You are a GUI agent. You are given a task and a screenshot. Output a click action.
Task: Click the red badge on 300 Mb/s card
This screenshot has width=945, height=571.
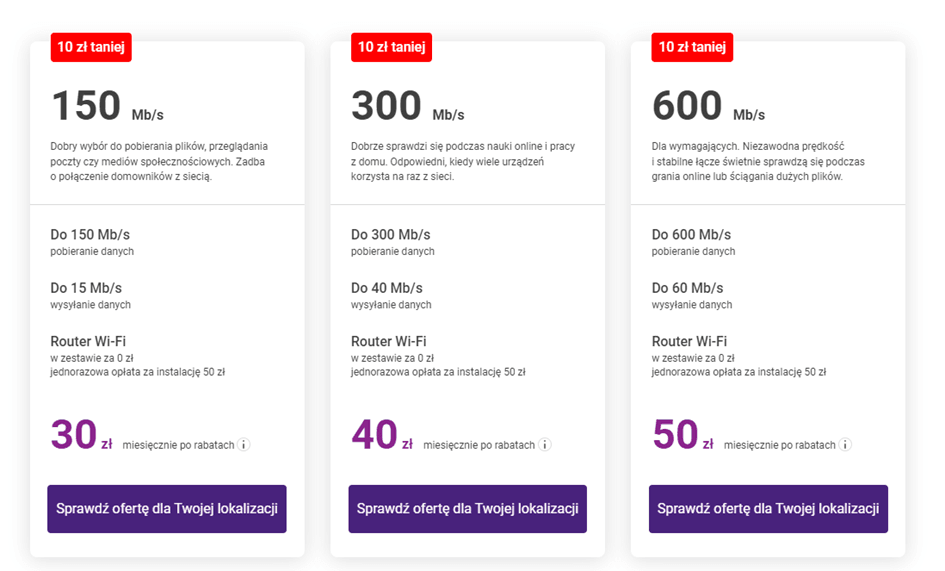pyautogui.click(x=392, y=47)
